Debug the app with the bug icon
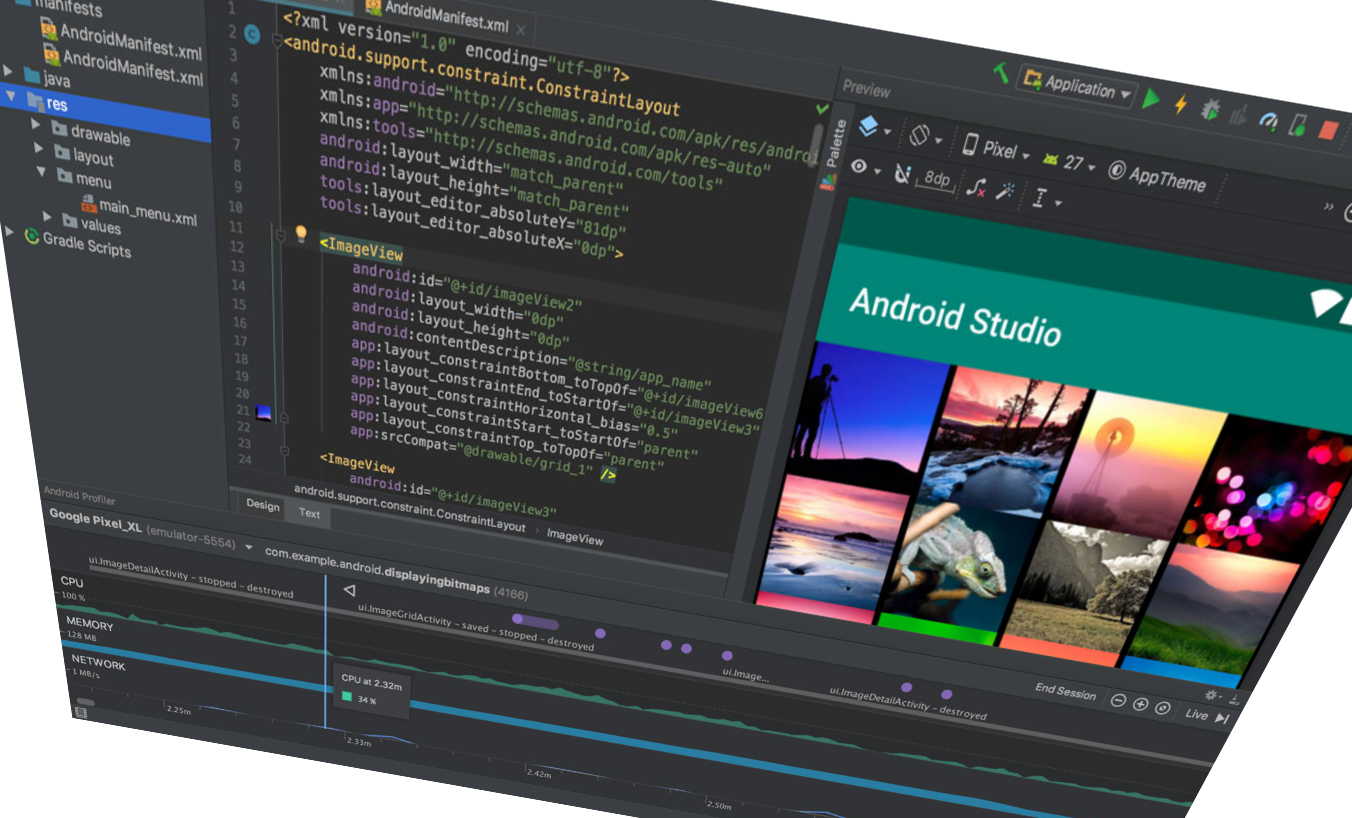 1210,112
